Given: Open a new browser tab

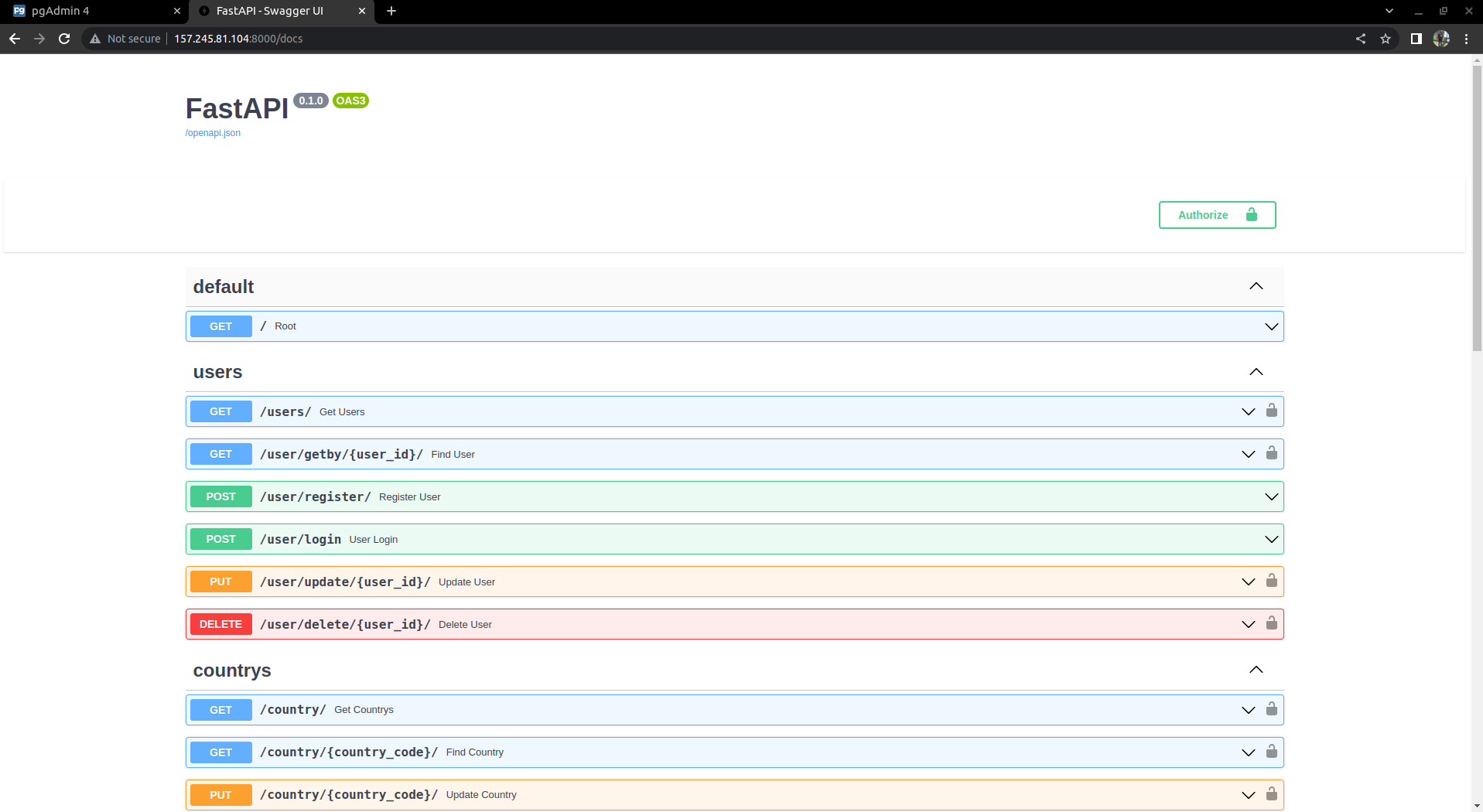Looking at the screenshot, I should click(391, 11).
